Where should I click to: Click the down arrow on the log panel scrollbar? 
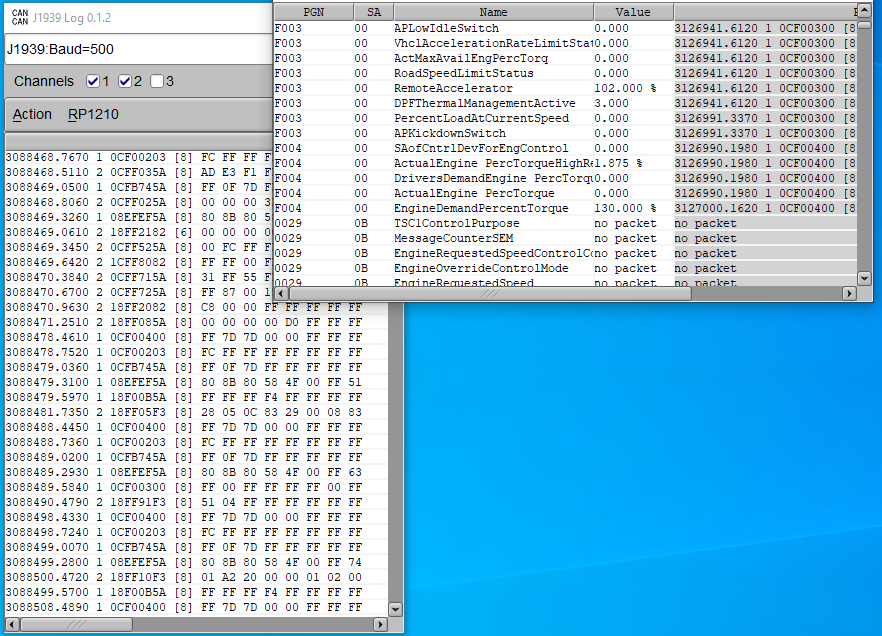point(395,608)
